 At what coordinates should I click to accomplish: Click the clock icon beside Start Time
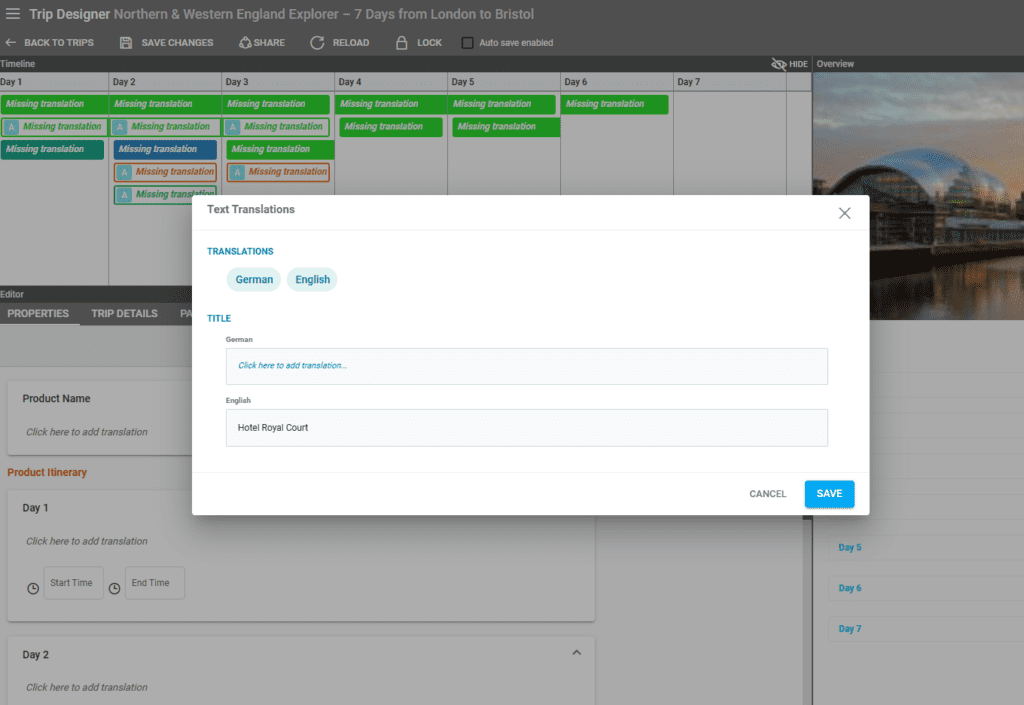(33, 588)
